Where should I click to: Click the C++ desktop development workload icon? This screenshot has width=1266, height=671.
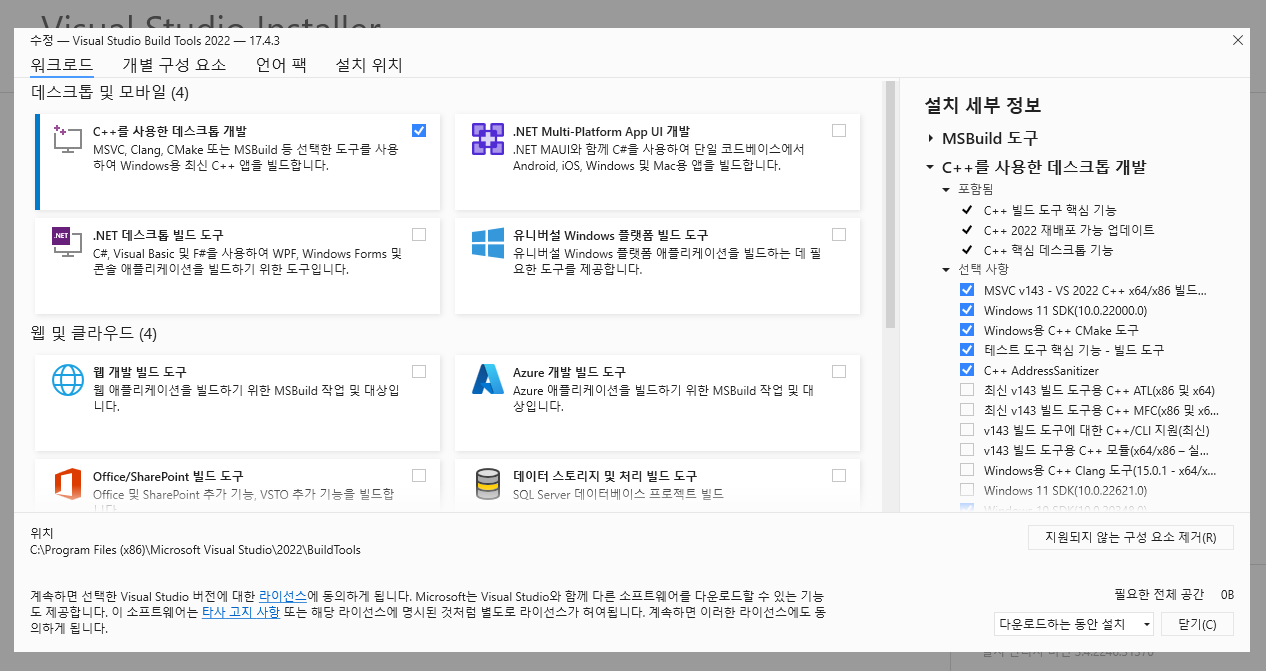point(67,140)
